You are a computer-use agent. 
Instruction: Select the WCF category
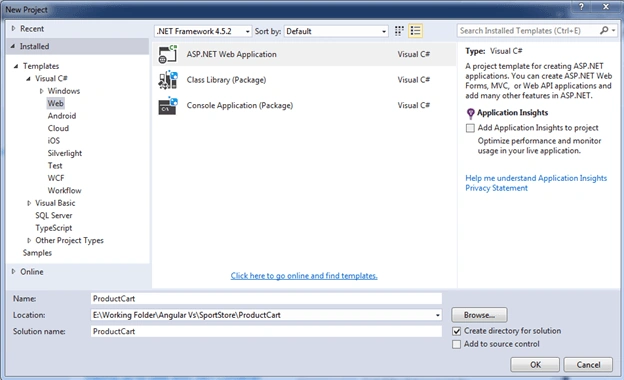coord(56,178)
